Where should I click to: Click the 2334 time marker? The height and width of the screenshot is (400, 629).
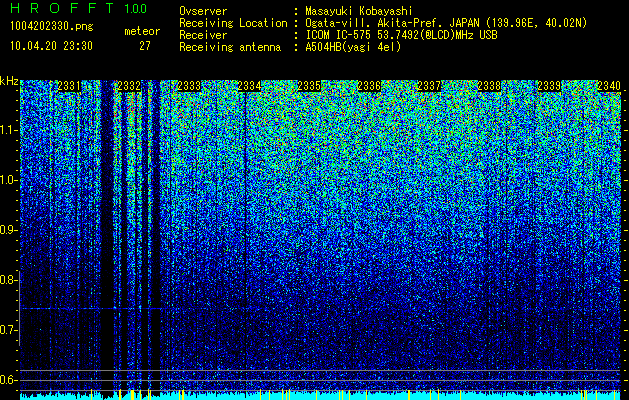(249, 86)
